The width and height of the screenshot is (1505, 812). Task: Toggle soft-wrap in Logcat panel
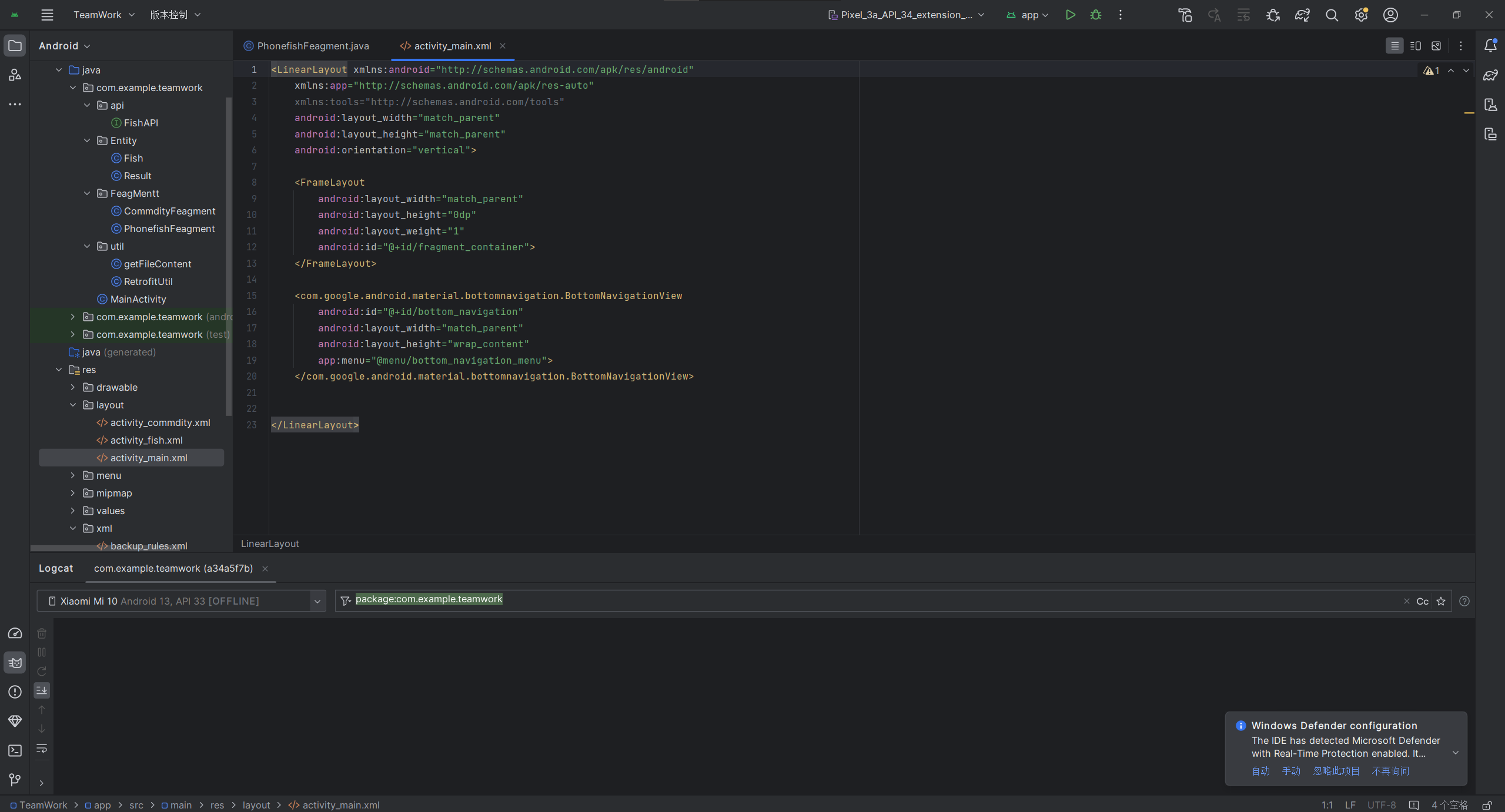[x=42, y=749]
